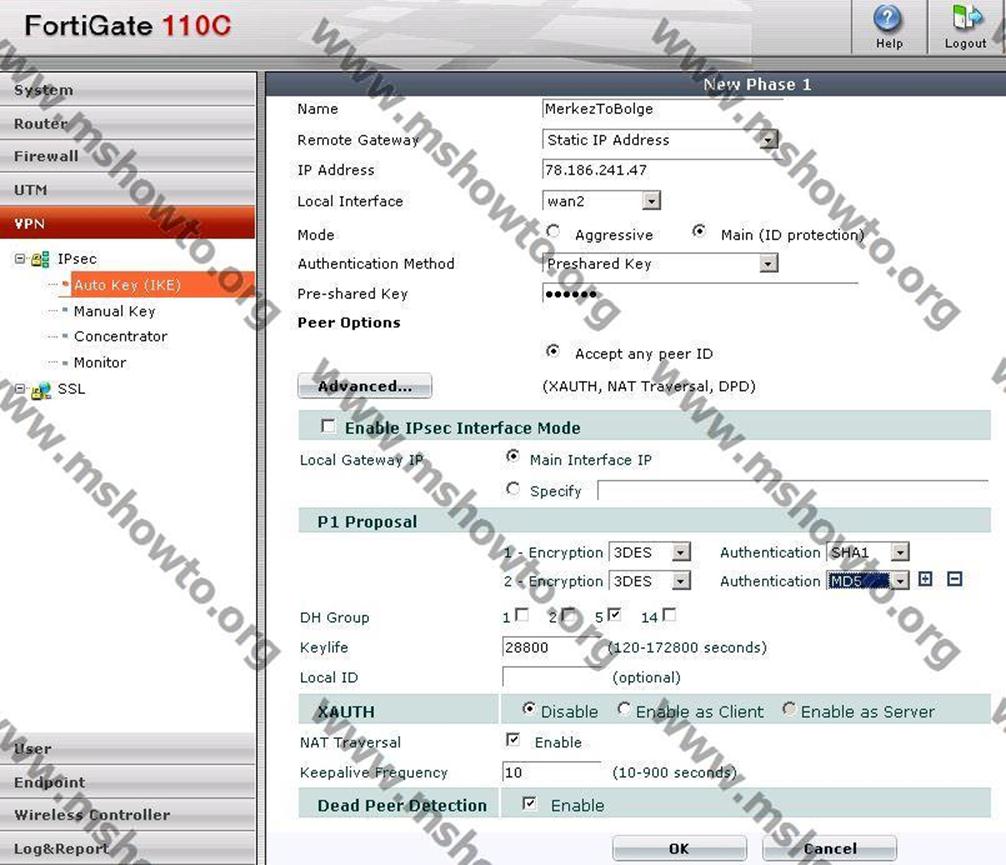The height and width of the screenshot is (865, 1006).
Task: Open the System menu section
Action: (128, 90)
